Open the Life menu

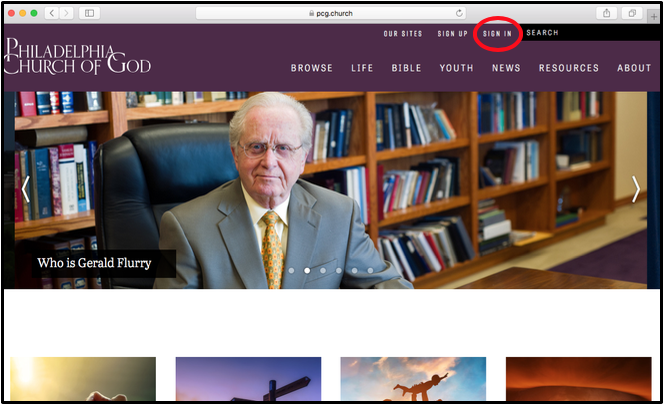(362, 68)
